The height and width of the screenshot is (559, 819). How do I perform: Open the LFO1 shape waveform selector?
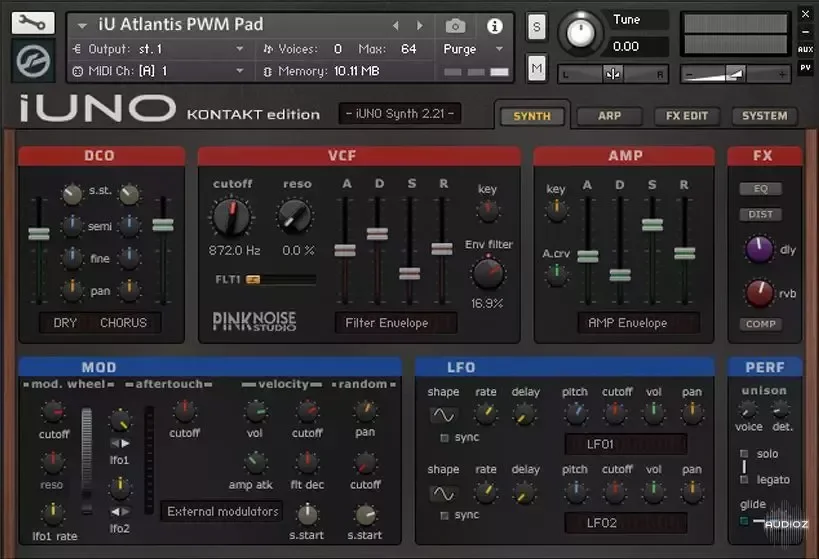[443, 415]
